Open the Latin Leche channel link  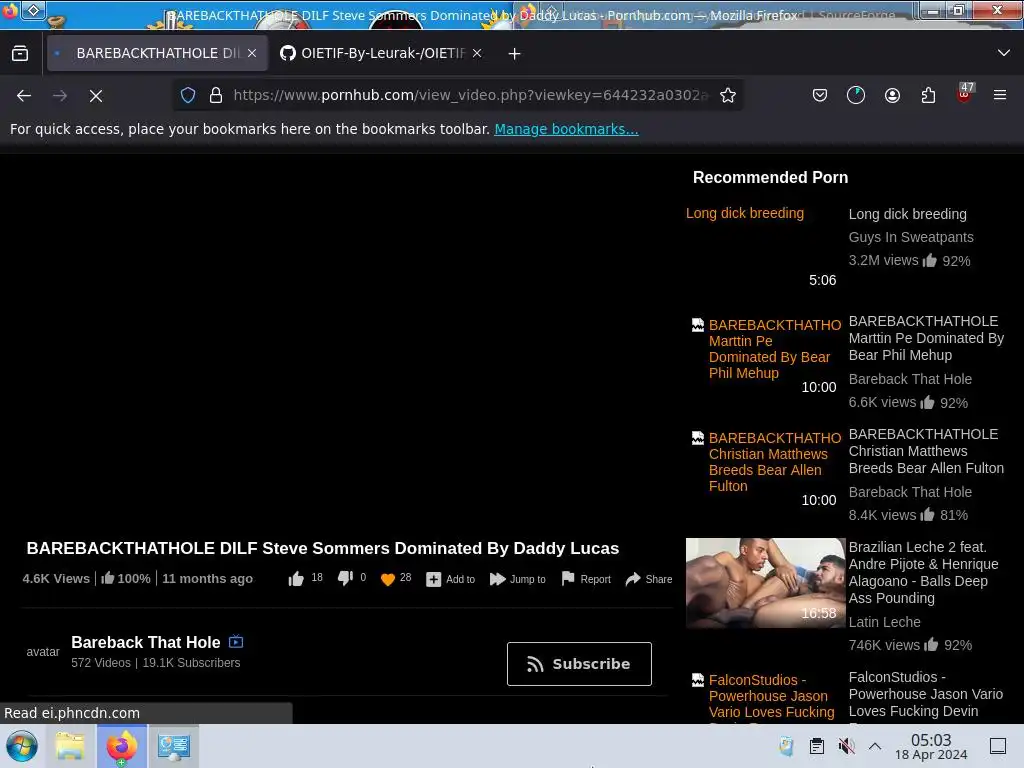coord(884,622)
